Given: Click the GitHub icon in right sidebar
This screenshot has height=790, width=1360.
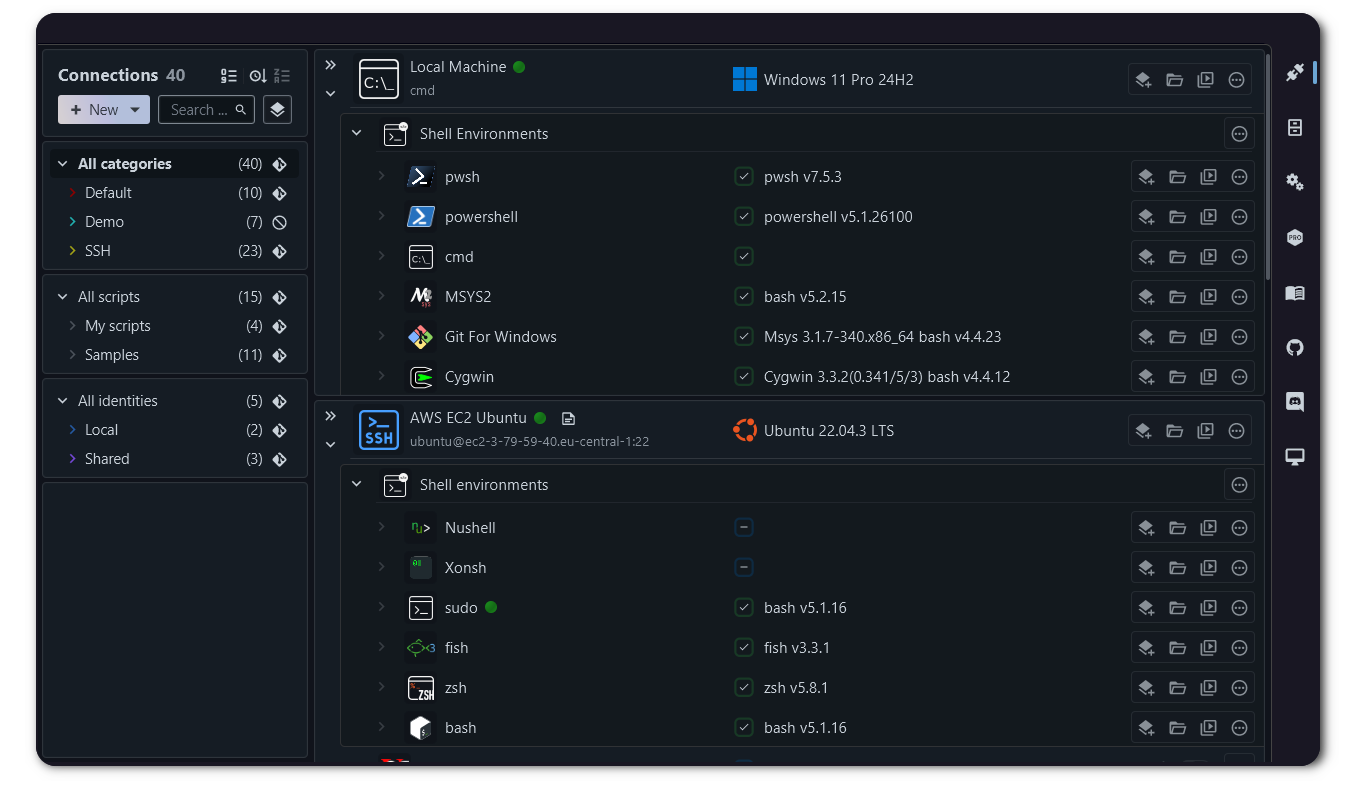Looking at the screenshot, I should click(1295, 348).
